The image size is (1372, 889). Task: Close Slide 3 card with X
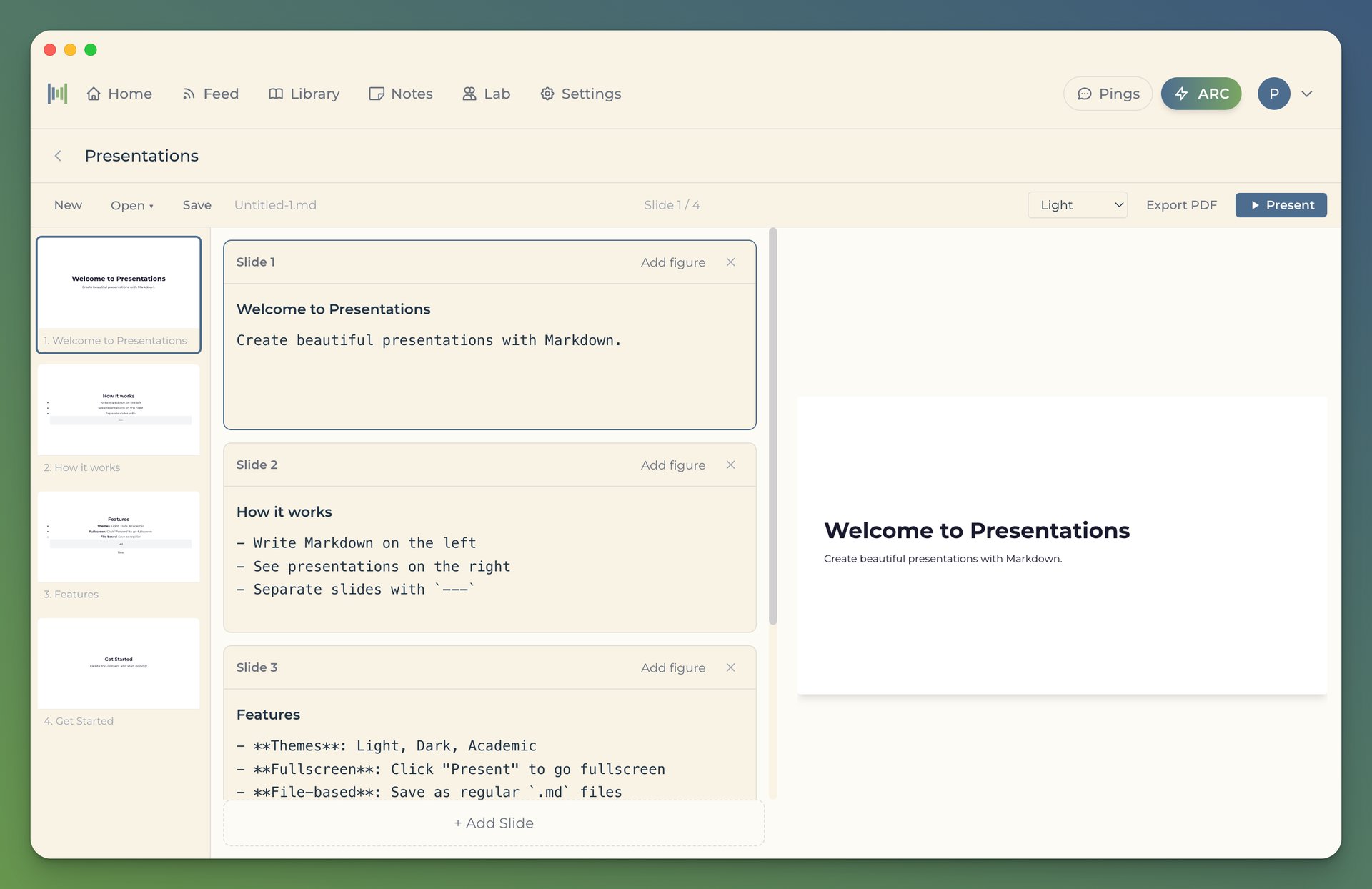click(730, 667)
